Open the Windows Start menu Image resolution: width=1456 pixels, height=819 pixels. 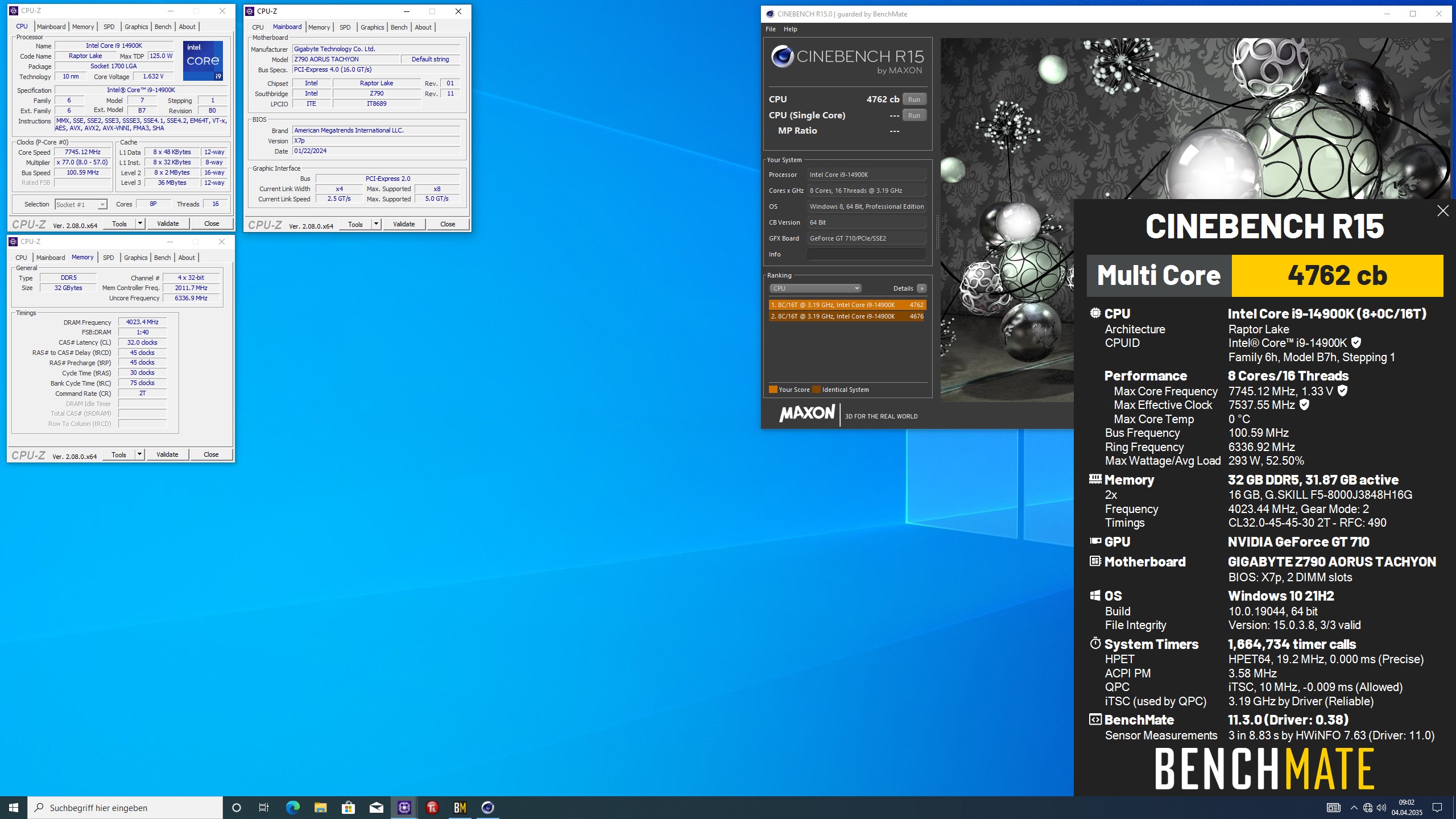click(14, 807)
